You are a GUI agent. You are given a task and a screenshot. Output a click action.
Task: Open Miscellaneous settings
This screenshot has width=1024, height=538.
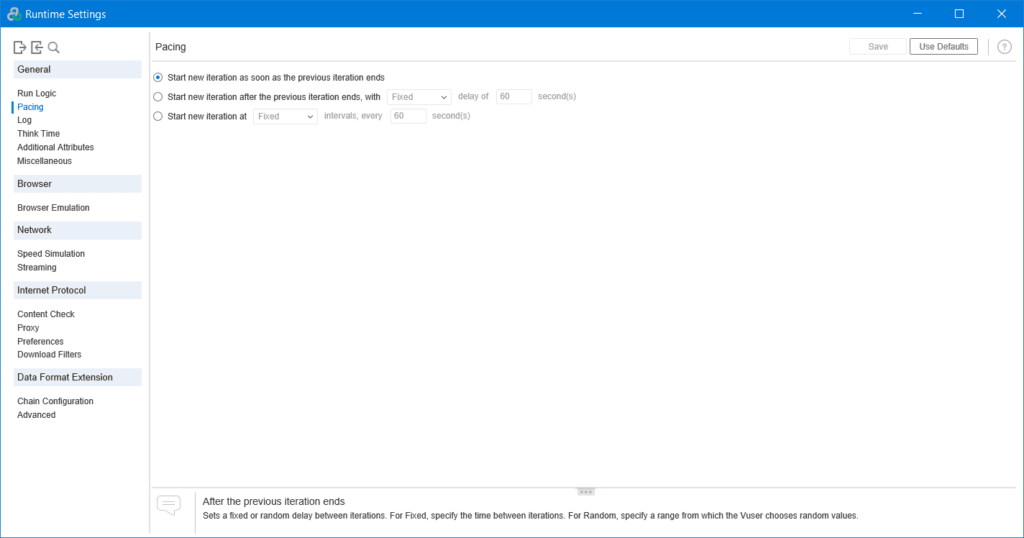(44, 161)
